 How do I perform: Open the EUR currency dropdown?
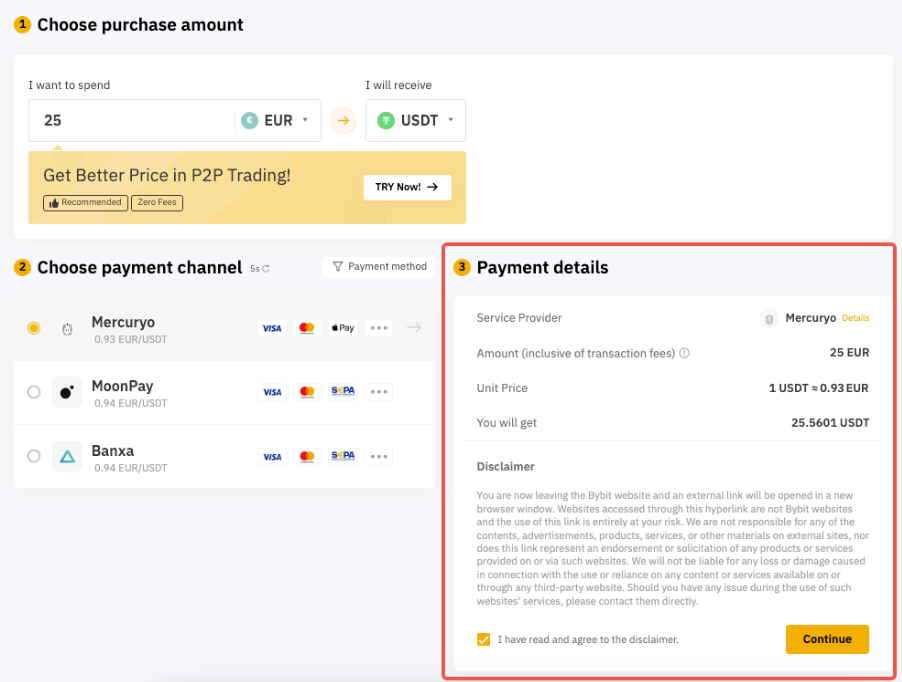pos(279,121)
